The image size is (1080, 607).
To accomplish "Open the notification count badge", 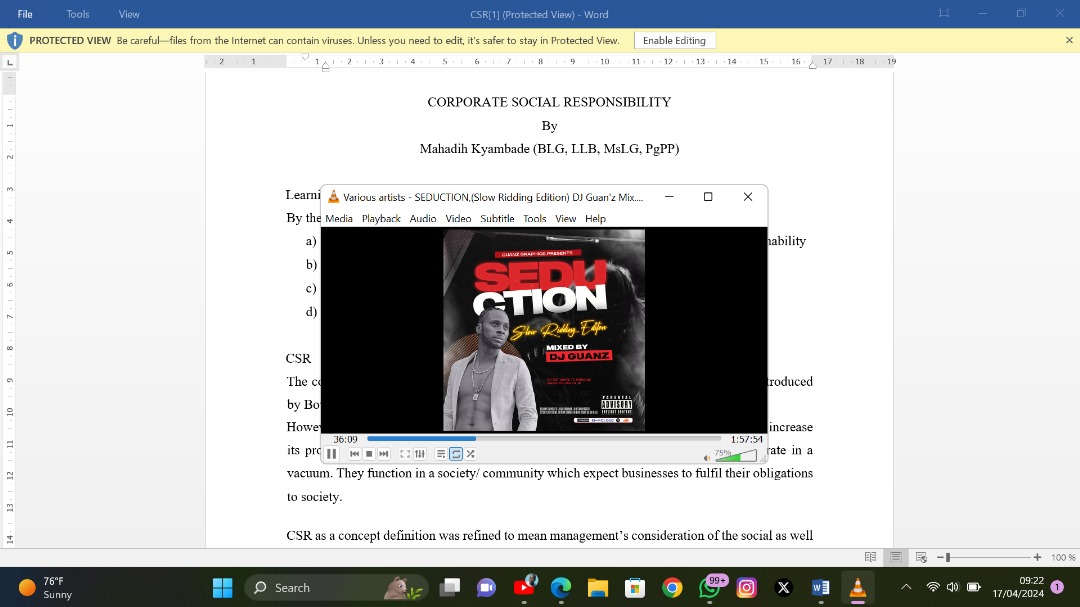I will pyautogui.click(x=1057, y=587).
